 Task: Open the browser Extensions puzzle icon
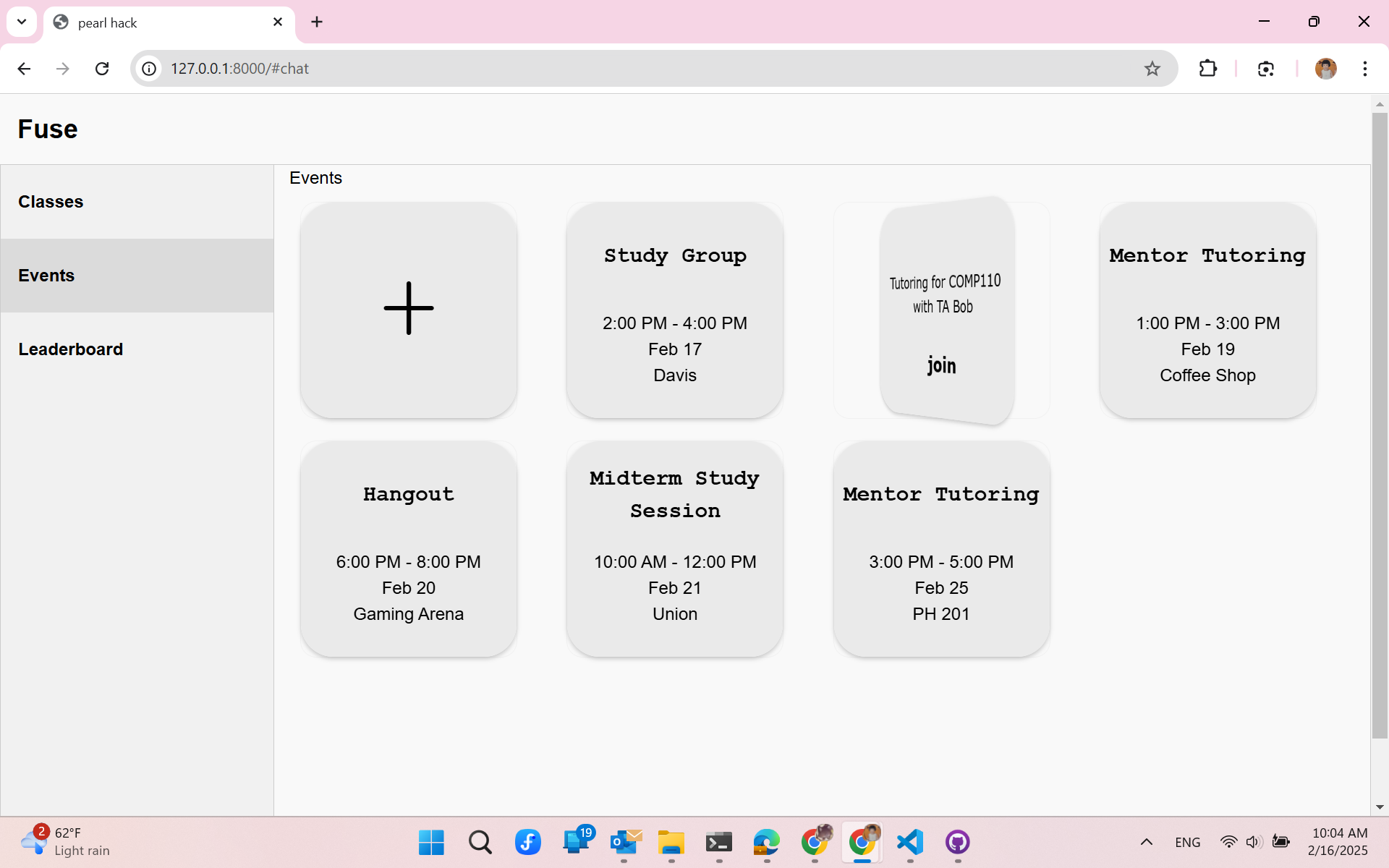(1207, 69)
